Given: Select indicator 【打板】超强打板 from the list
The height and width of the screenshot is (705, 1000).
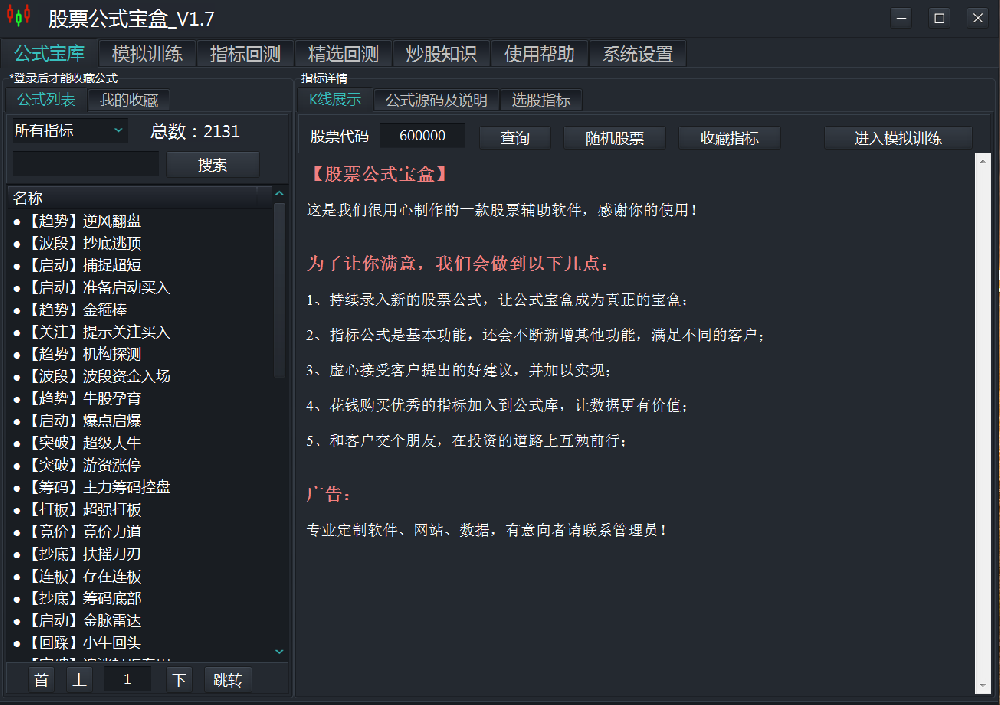Looking at the screenshot, I should coord(82,509).
